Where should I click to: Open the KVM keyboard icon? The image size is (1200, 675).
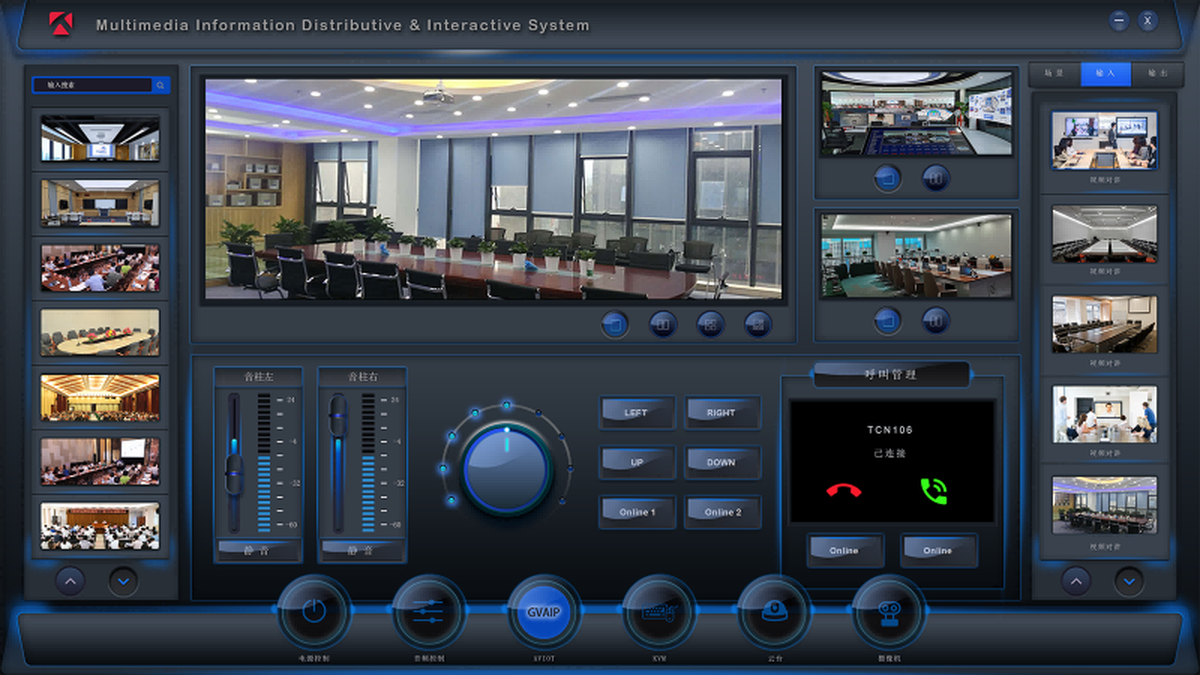click(x=658, y=612)
